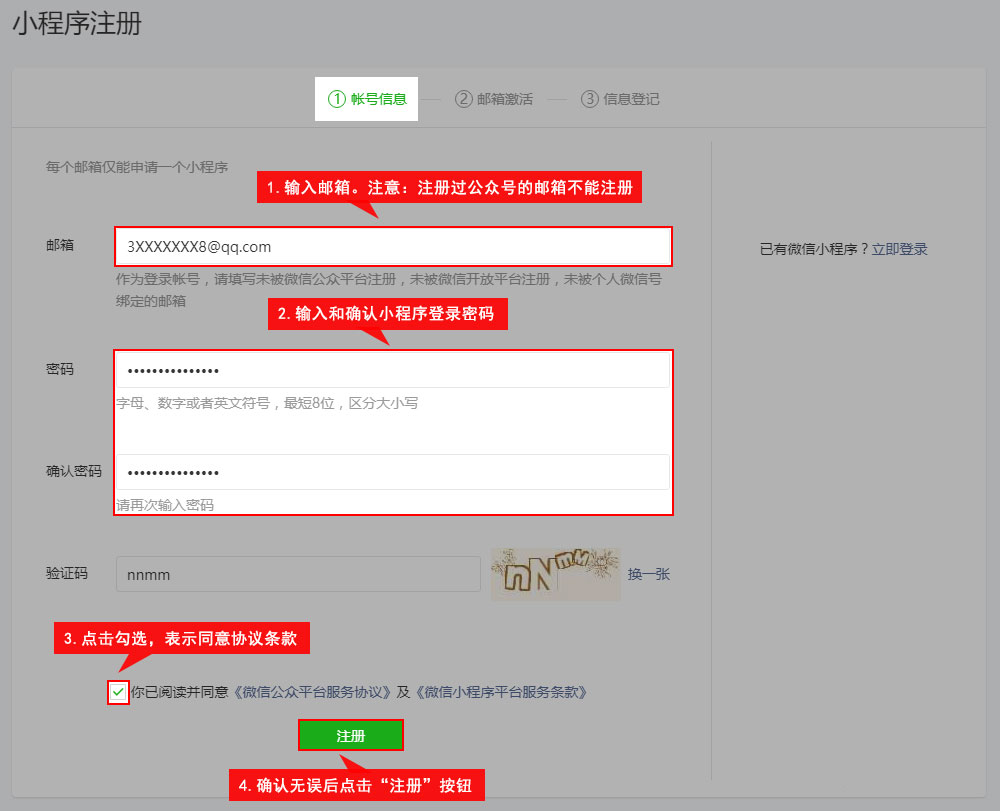The width and height of the screenshot is (1000, 811).
Task: Open the 微信小程序平台服务条款 link
Action: 499,692
